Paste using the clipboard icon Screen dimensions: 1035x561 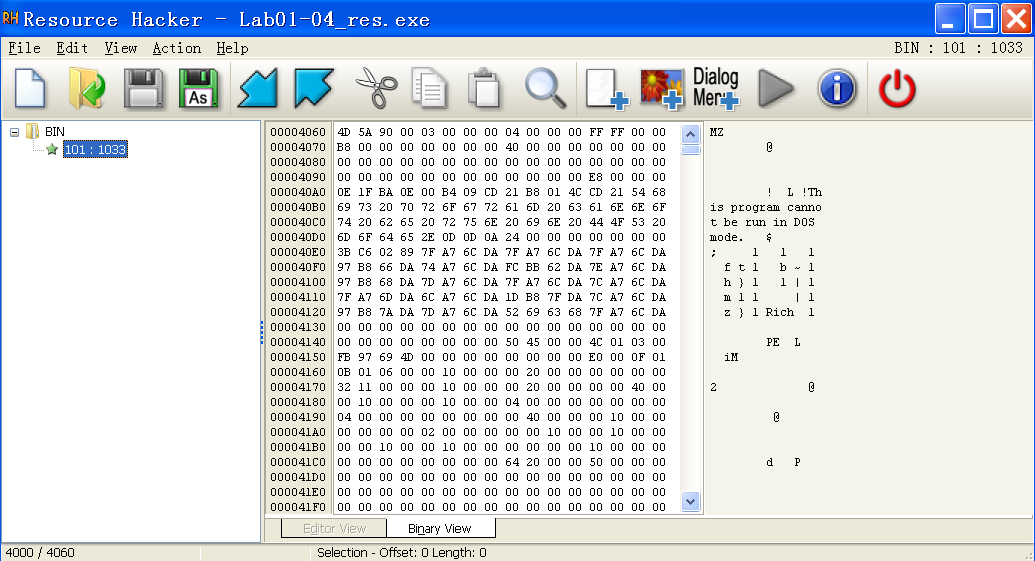483,88
